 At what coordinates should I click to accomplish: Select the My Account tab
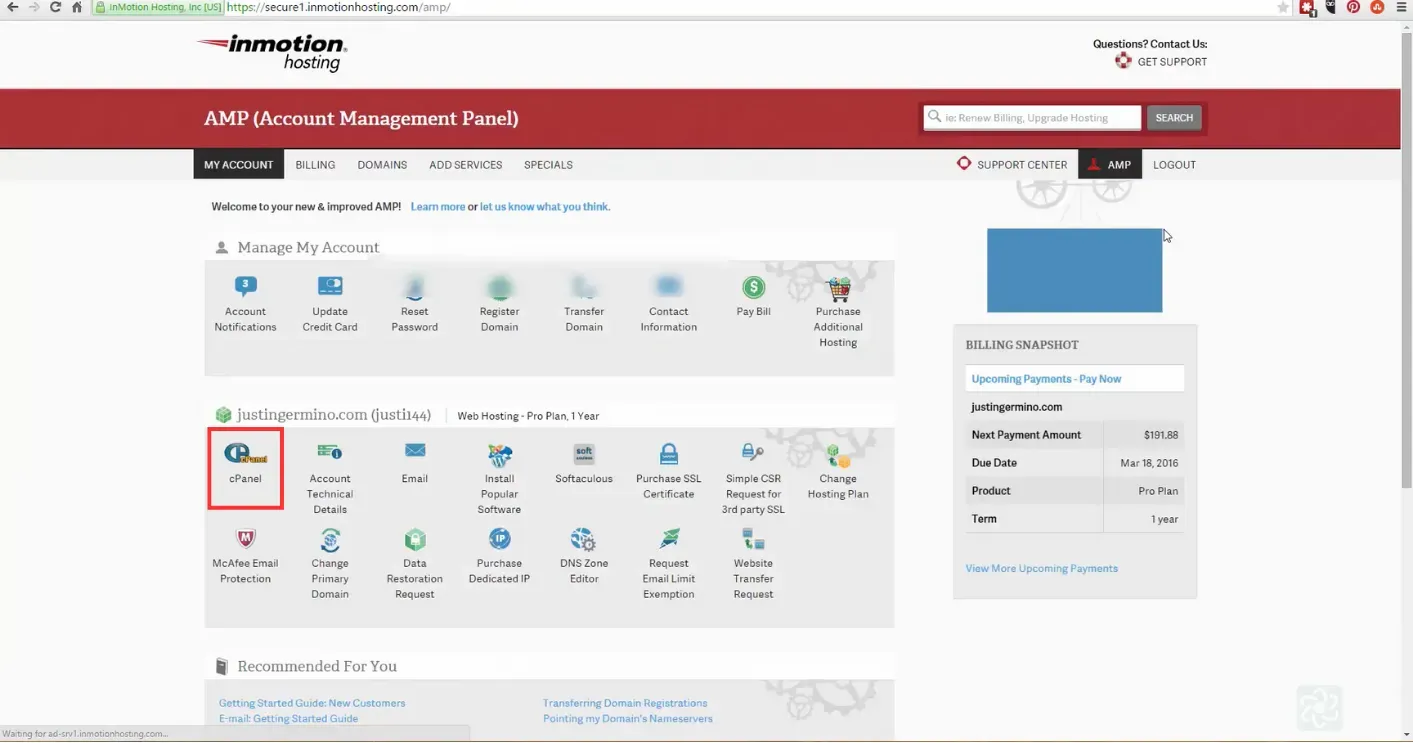(x=238, y=165)
